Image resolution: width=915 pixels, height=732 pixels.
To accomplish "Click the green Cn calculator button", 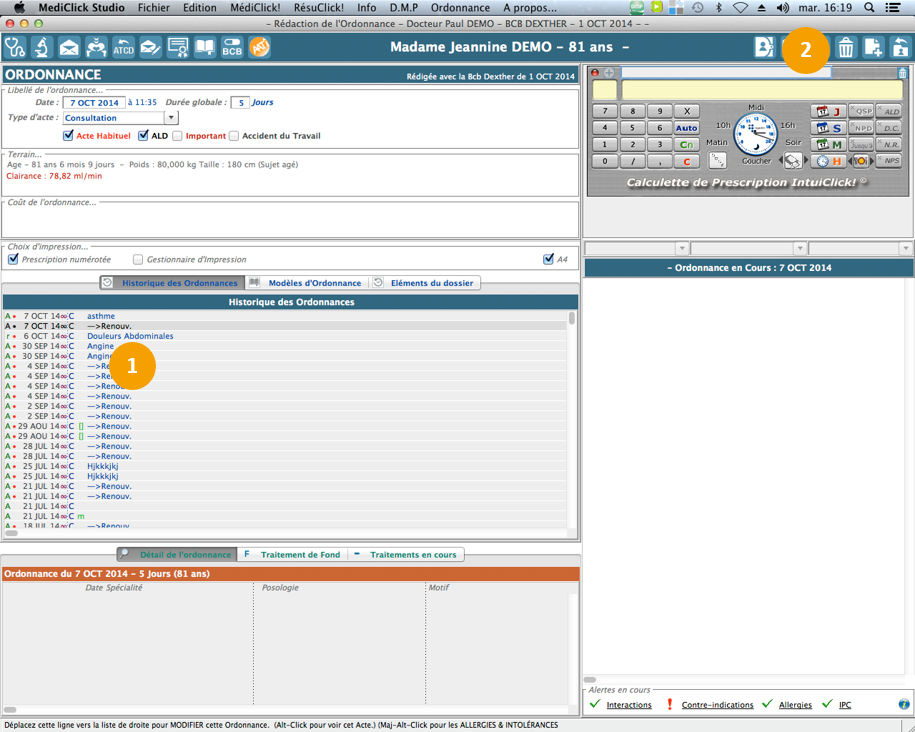I will coord(686,144).
